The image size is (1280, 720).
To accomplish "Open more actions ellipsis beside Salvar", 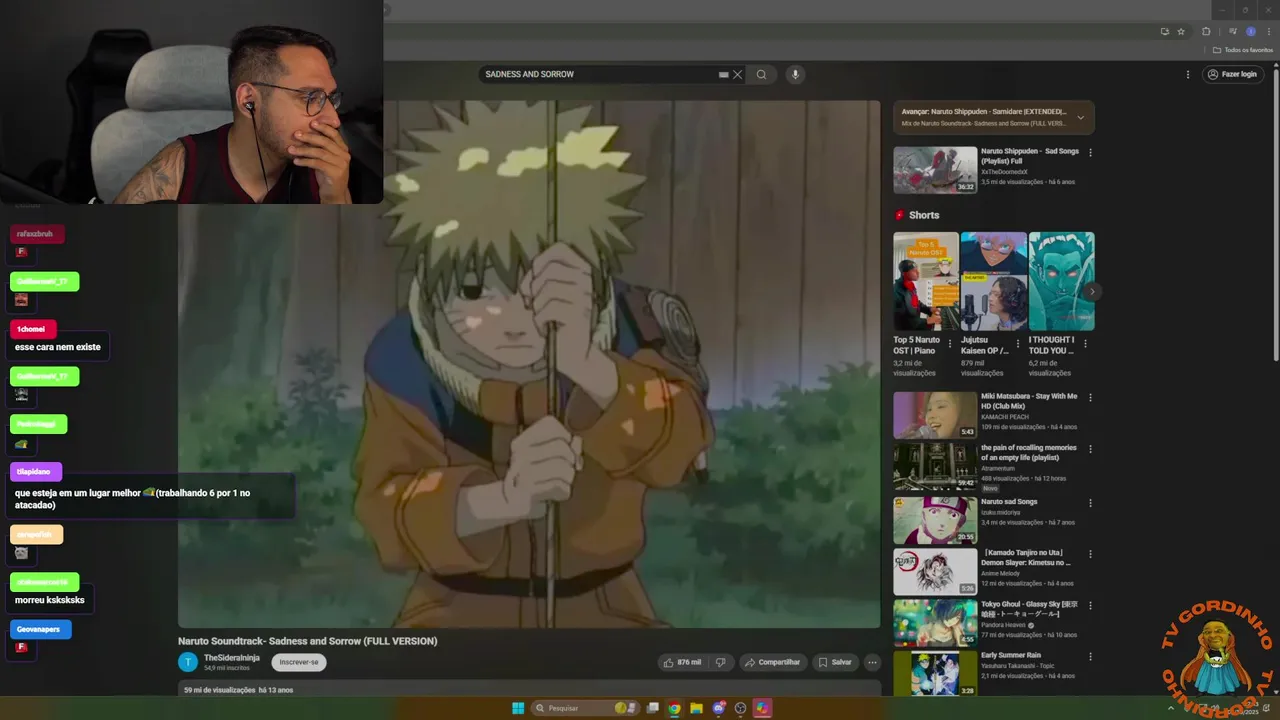I will tap(872, 662).
